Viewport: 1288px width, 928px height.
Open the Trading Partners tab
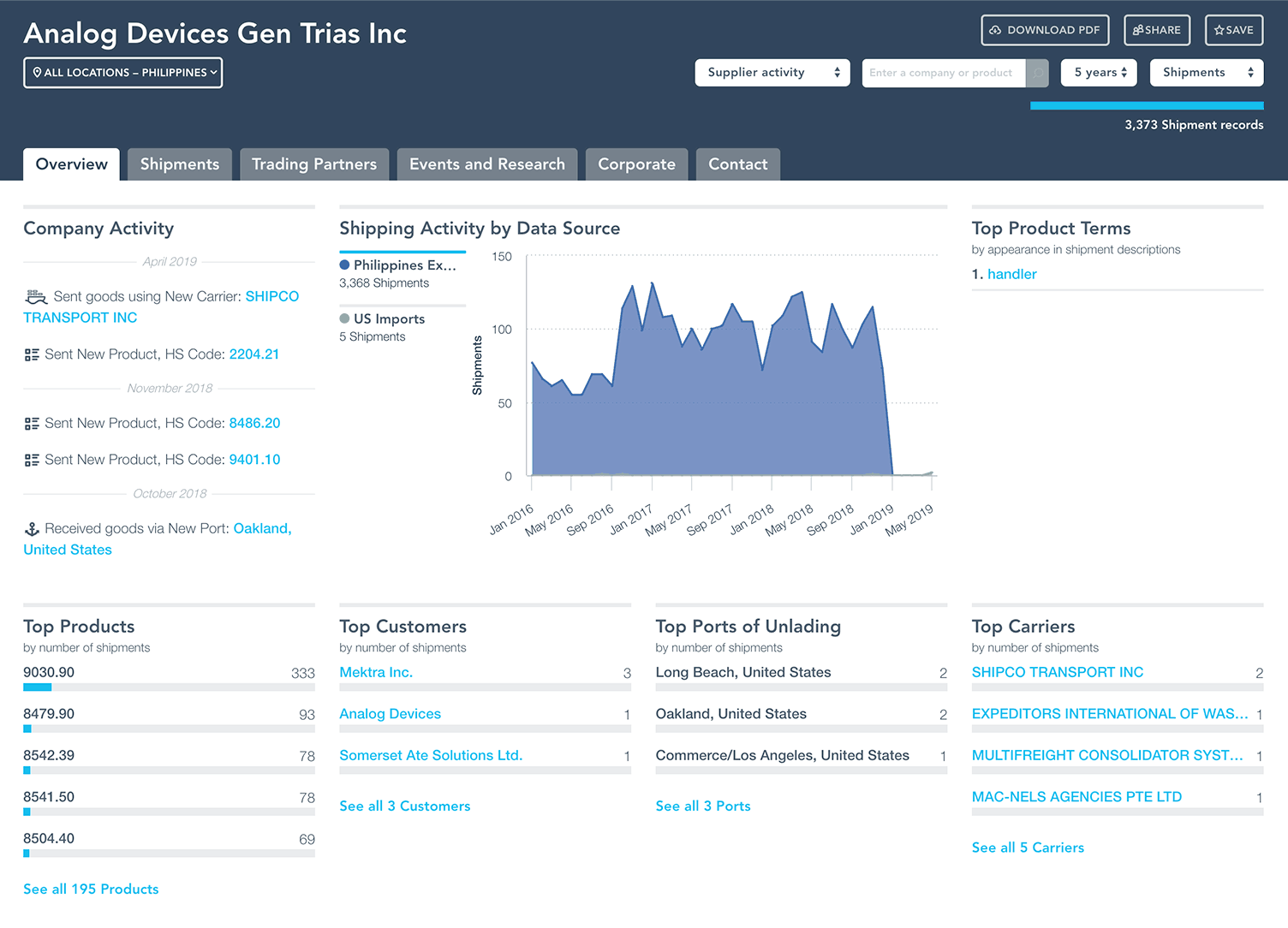314,164
